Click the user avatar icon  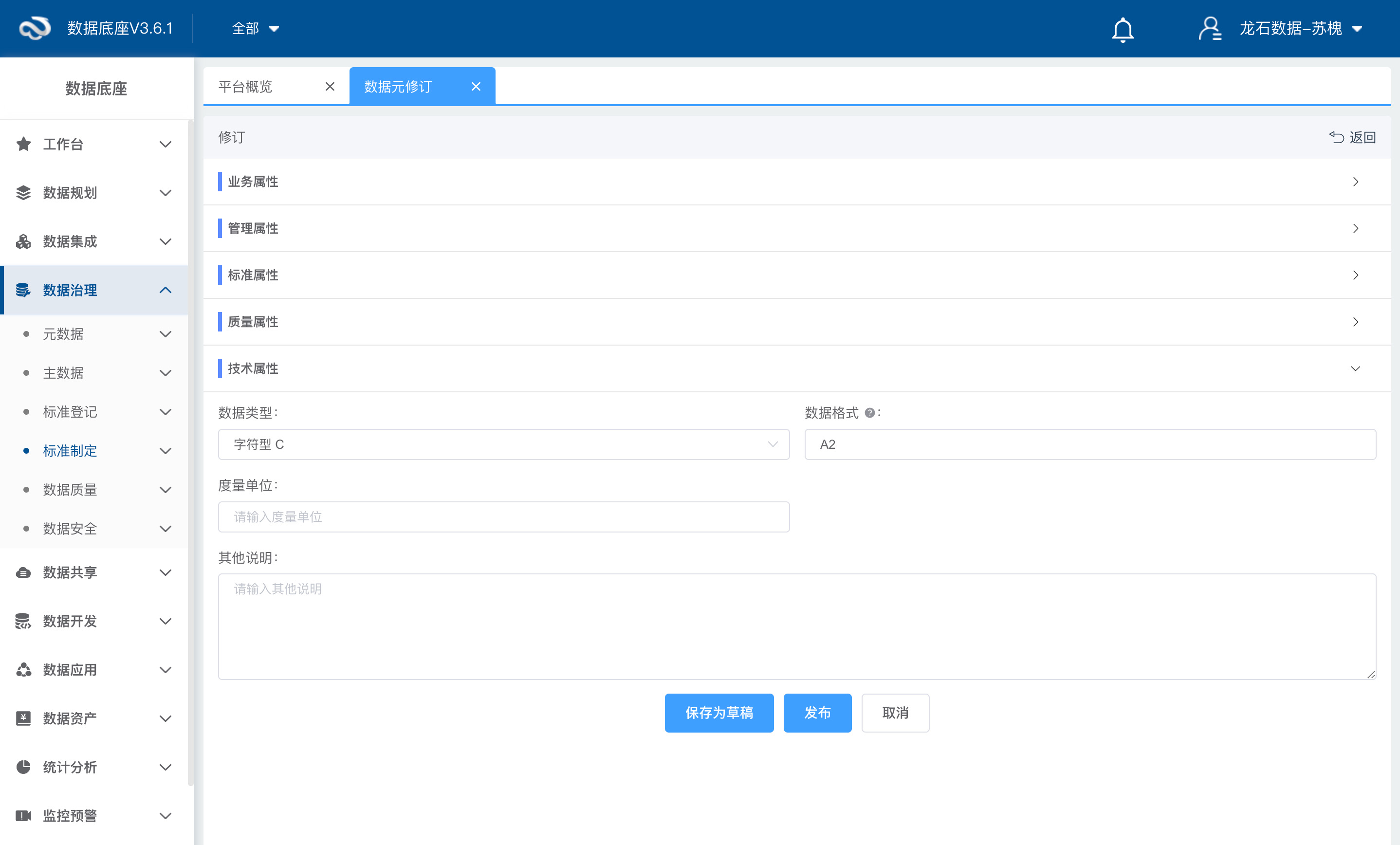pos(1209,28)
